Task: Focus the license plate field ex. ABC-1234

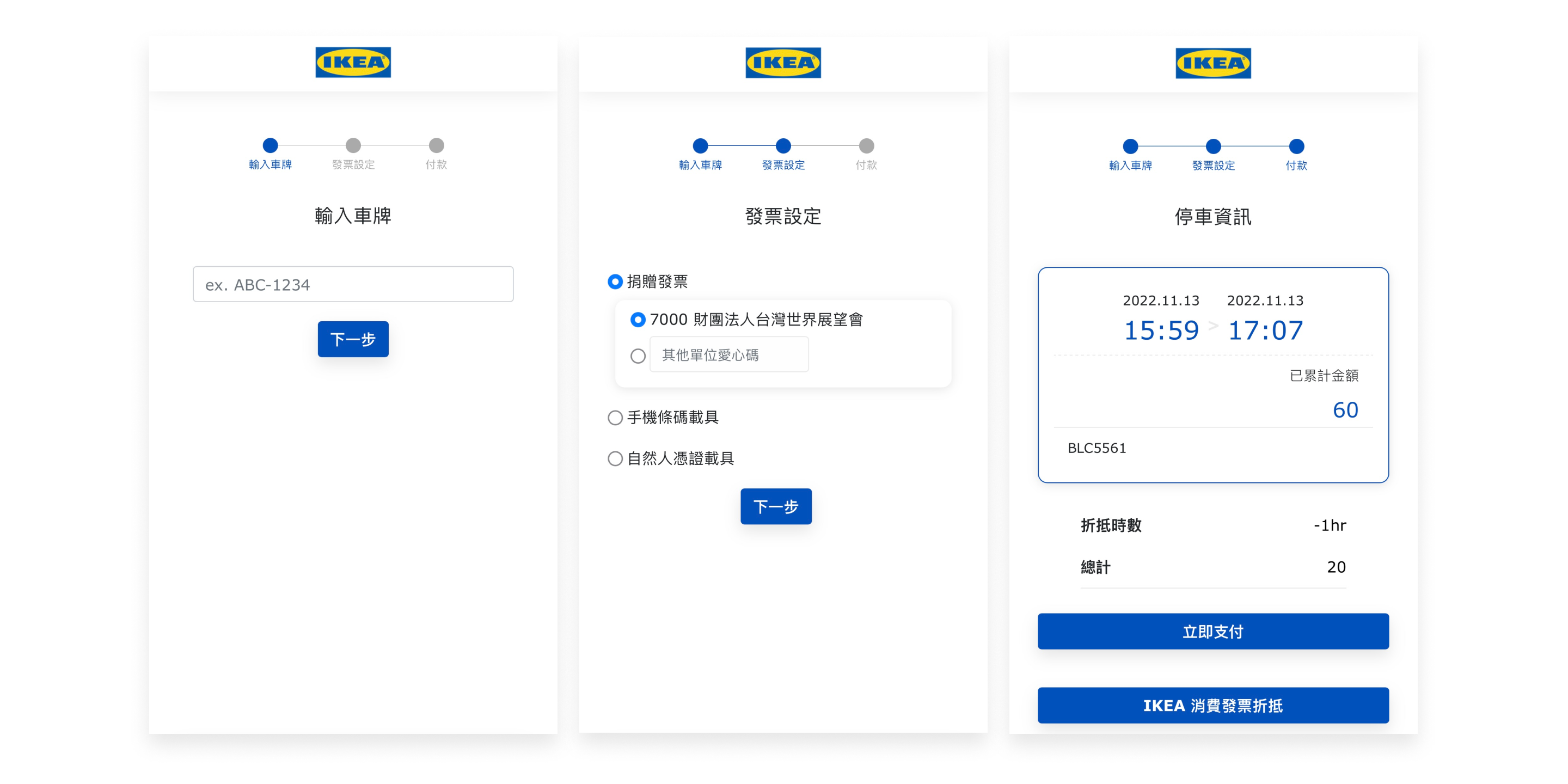Action: pos(353,284)
